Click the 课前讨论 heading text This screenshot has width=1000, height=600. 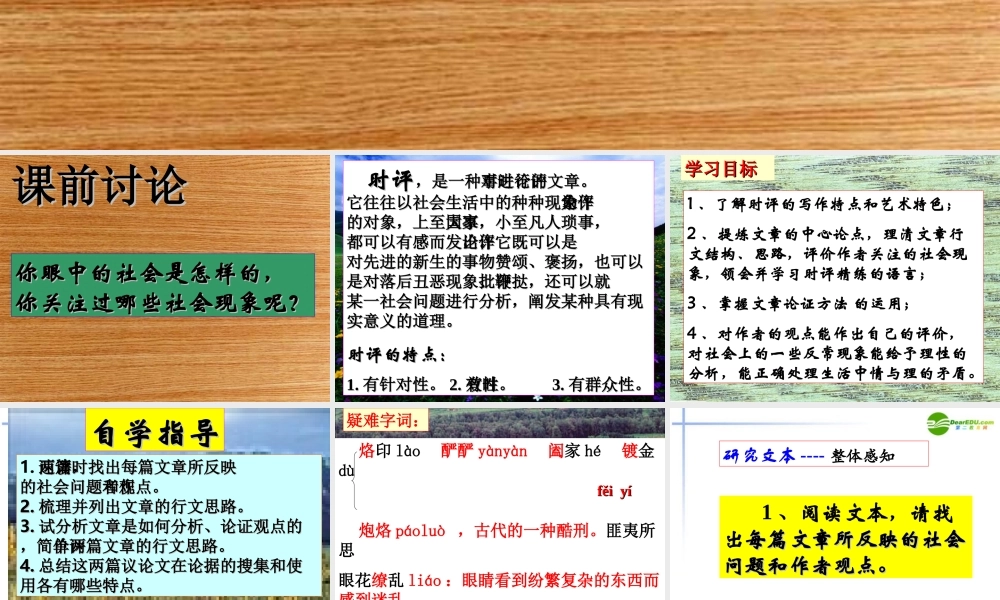(x=100, y=186)
